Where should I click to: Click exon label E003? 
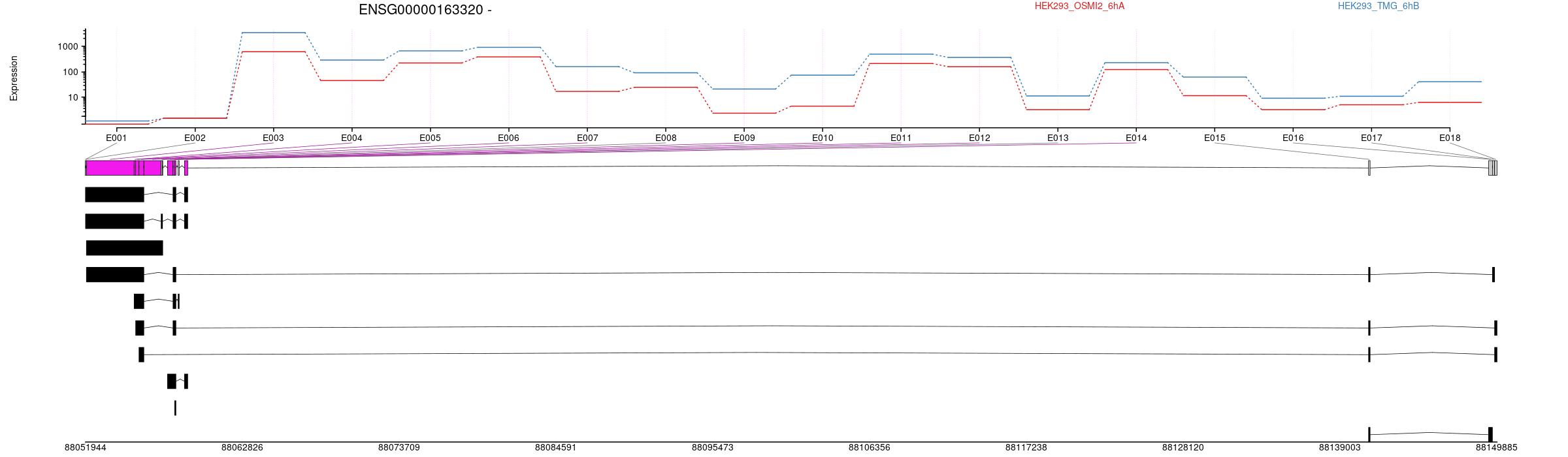coord(273,138)
